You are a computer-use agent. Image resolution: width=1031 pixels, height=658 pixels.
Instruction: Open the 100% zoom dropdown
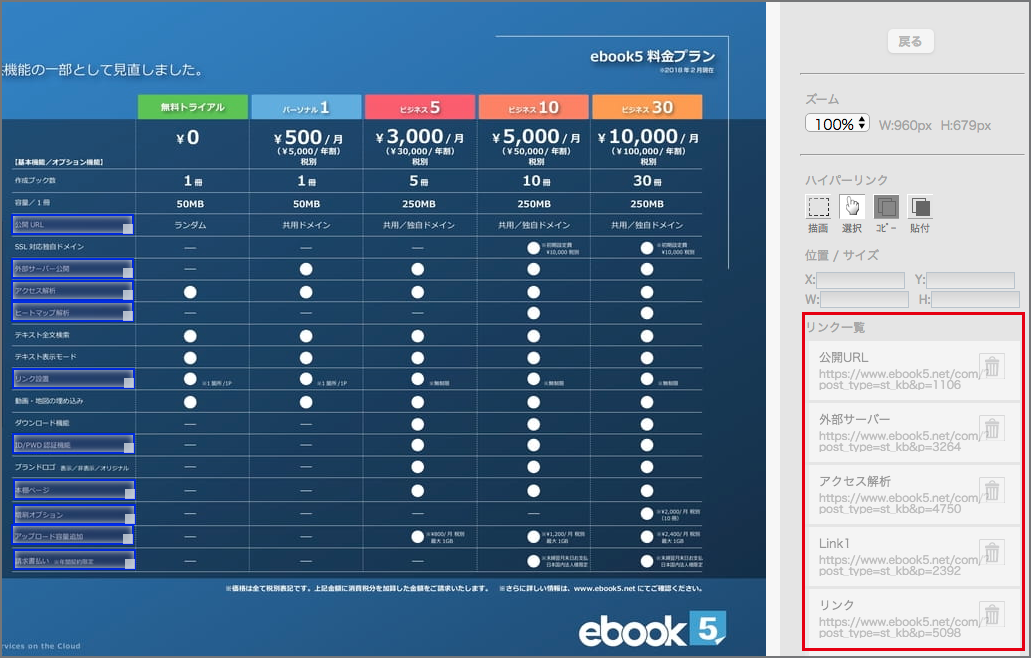(x=837, y=124)
